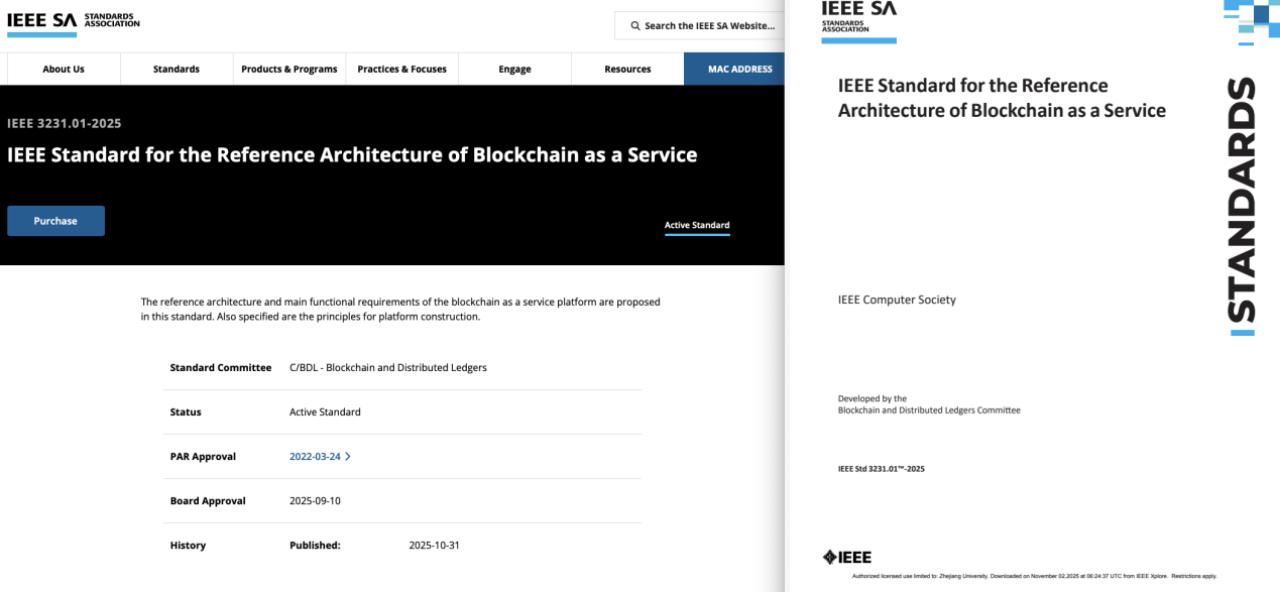Expand the Products & Programs menu
The height and width of the screenshot is (592, 1280).
pos(289,69)
